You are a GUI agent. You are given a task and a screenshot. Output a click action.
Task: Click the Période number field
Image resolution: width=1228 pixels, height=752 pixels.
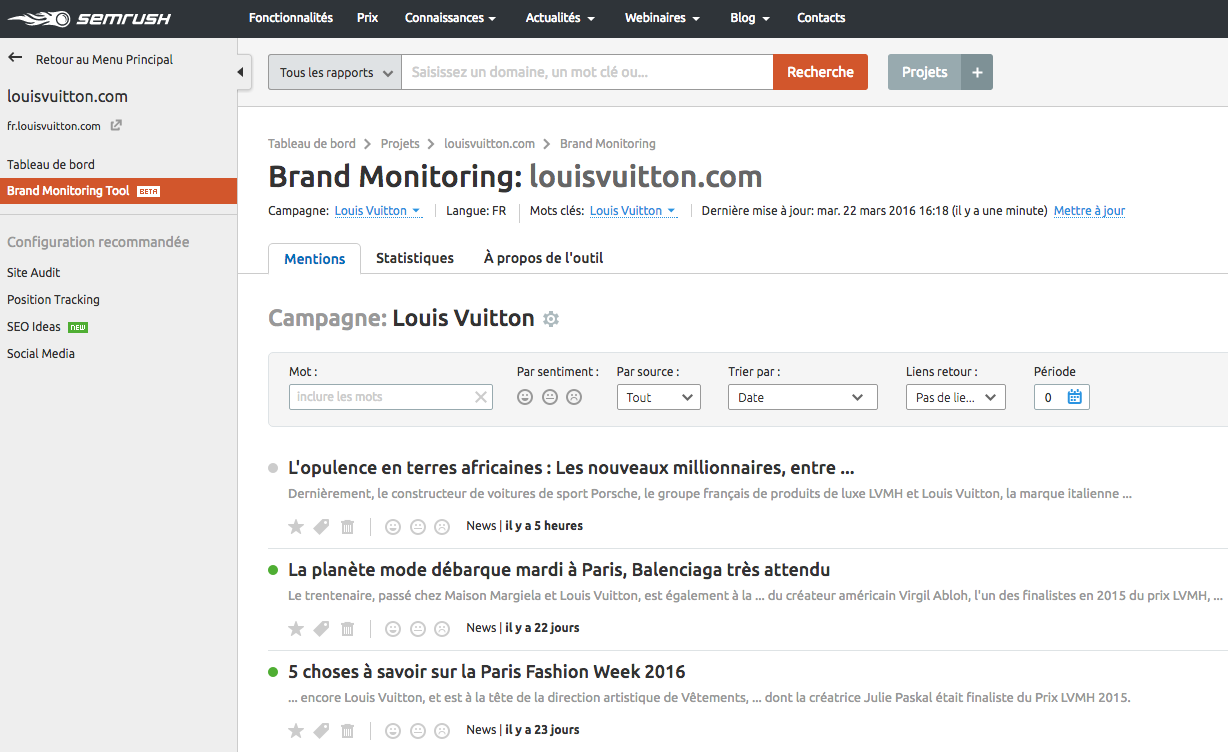pos(1049,397)
